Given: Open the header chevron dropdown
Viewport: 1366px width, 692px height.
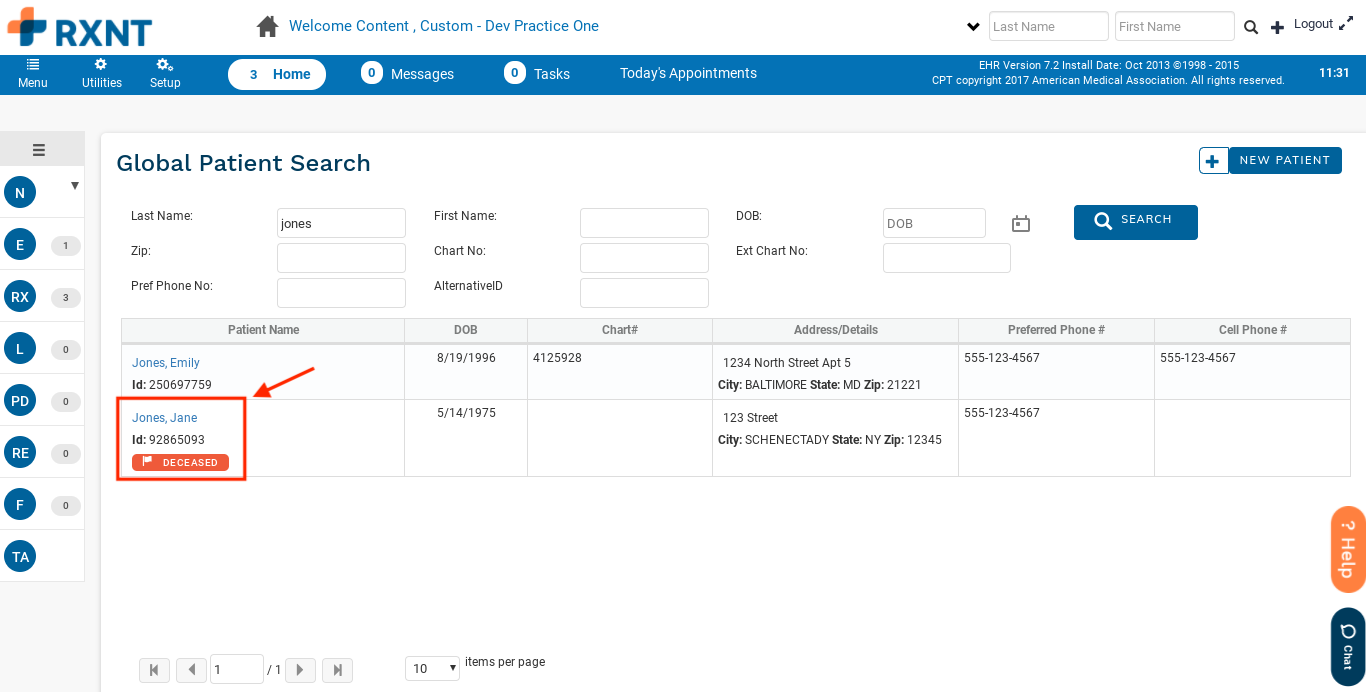Looking at the screenshot, I should point(973,27).
